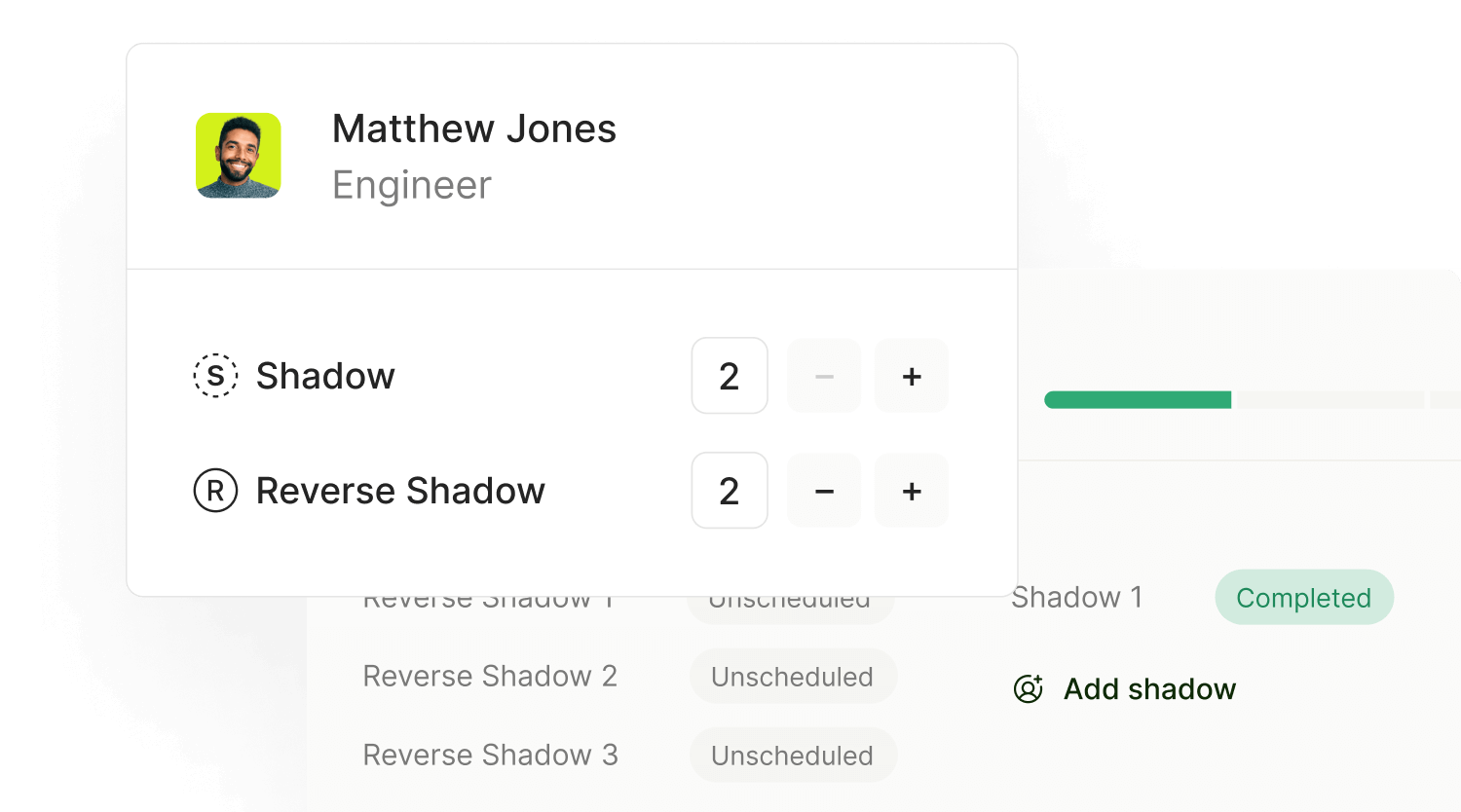Image resolution: width=1461 pixels, height=812 pixels.
Task: Decrease Reverse Shadow count with minus
Action: click(x=824, y=491)
